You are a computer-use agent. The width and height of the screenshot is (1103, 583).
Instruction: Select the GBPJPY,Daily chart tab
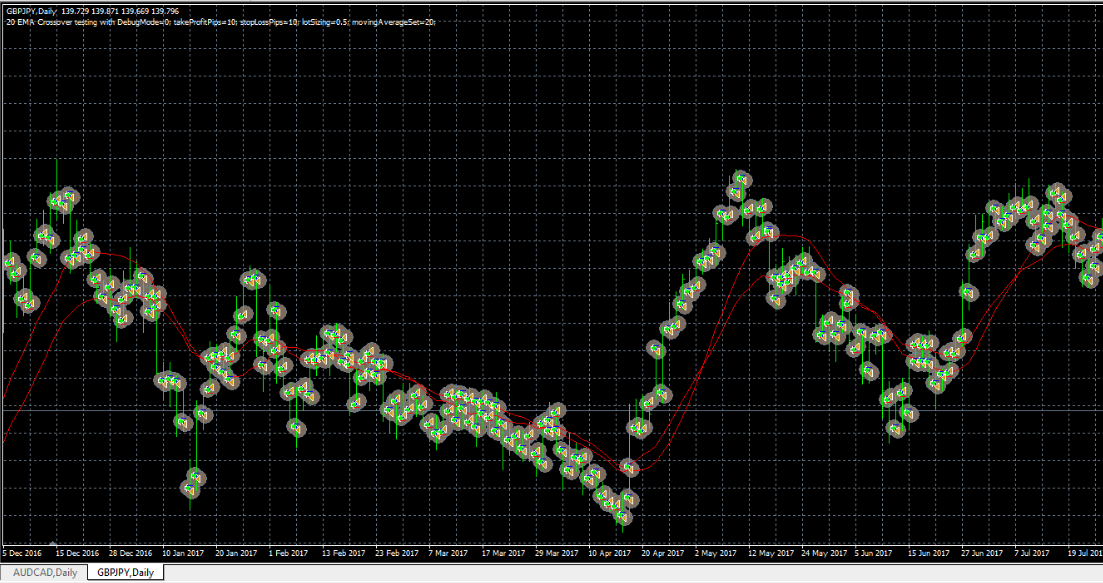pyautogui.click(x=126, y=572)
